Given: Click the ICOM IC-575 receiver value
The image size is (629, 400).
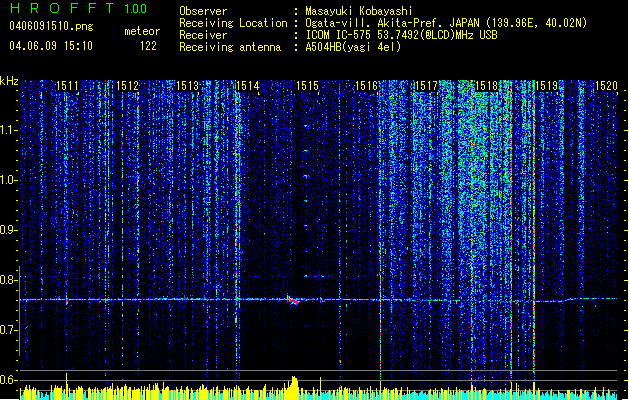Looking at the screenshot, I should 401,35.
